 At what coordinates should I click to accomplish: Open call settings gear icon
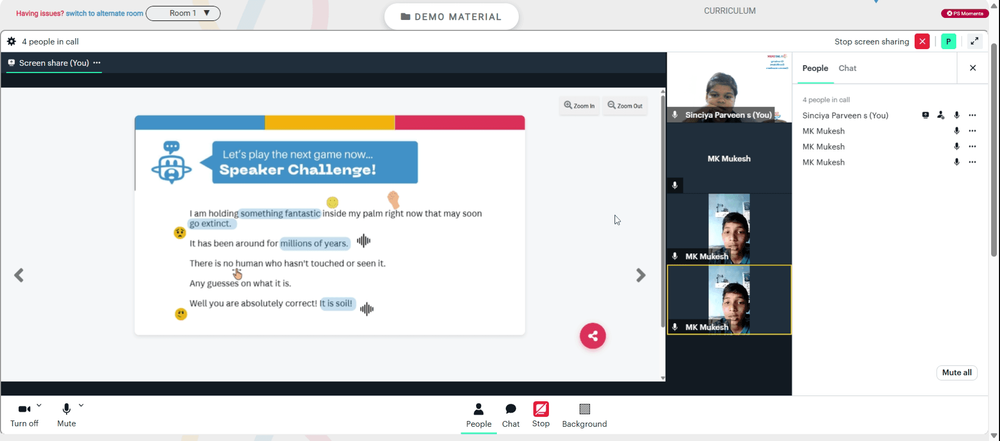pyautogui.click(x=11, y=41)
